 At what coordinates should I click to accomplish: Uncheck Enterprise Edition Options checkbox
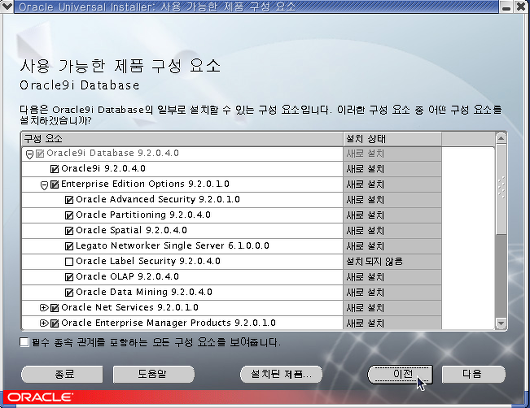(54, 185)
